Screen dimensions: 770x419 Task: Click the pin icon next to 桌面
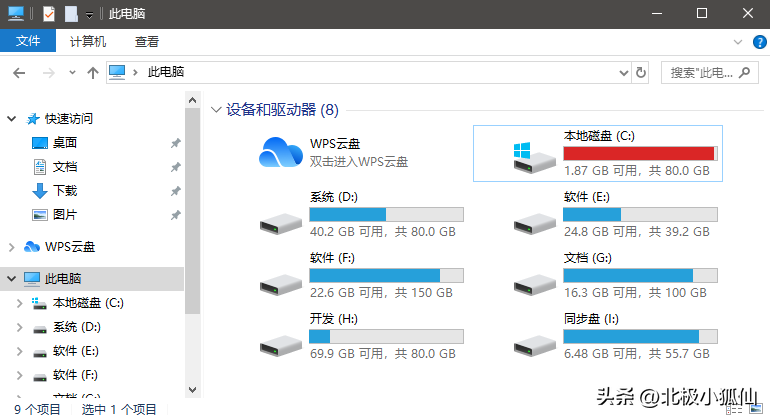coord(175,143)
